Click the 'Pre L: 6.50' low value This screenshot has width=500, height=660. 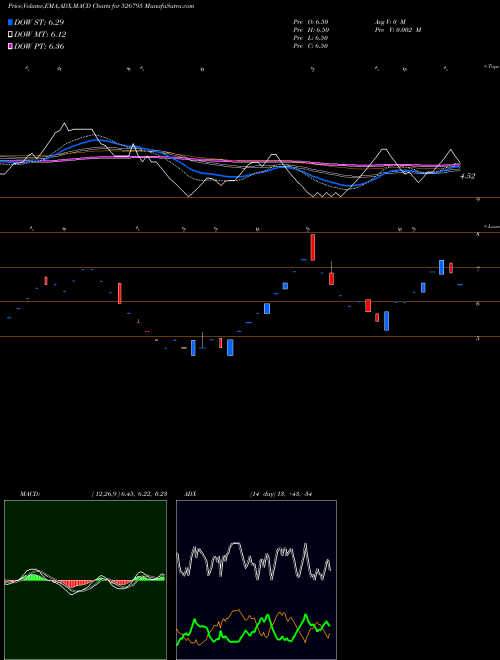(x=311, y=38)
